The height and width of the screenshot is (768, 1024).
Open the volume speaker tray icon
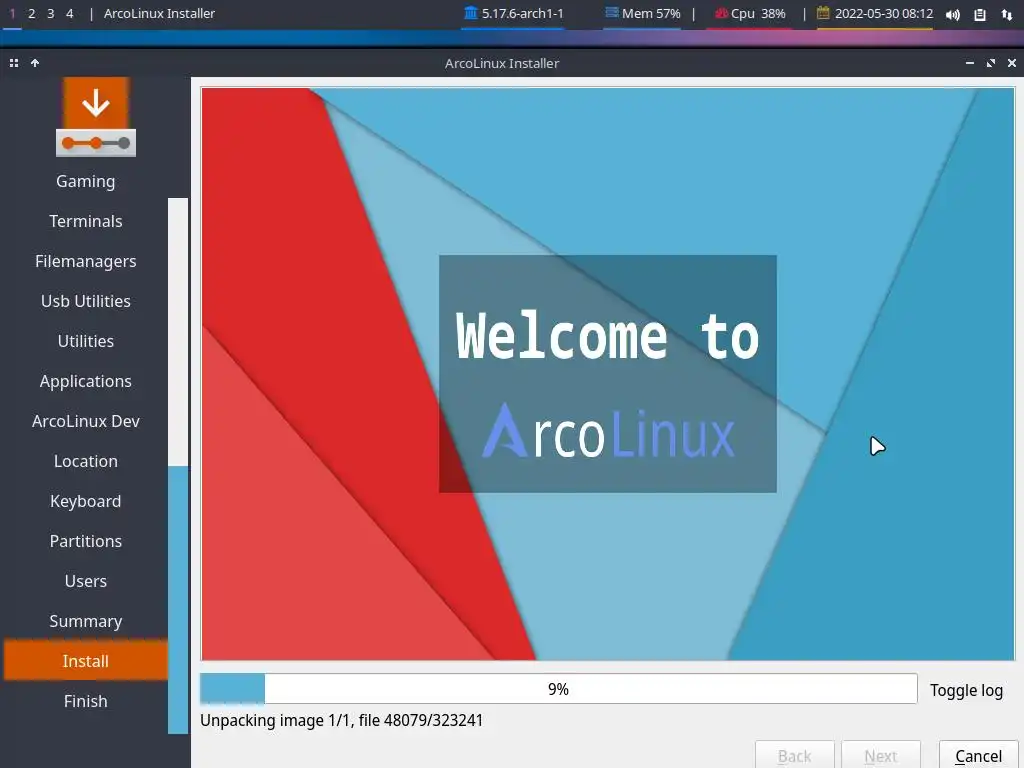point(953,14)
